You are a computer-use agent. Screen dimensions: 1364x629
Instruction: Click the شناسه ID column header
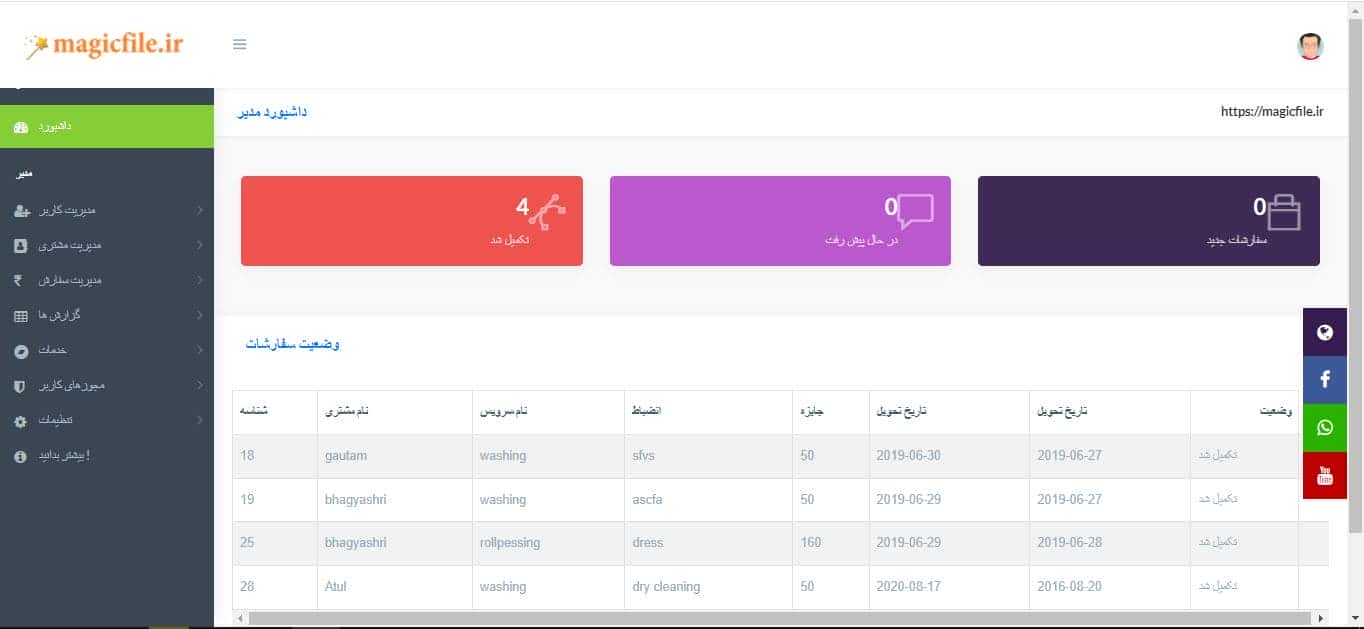click(x=254, y=412)
